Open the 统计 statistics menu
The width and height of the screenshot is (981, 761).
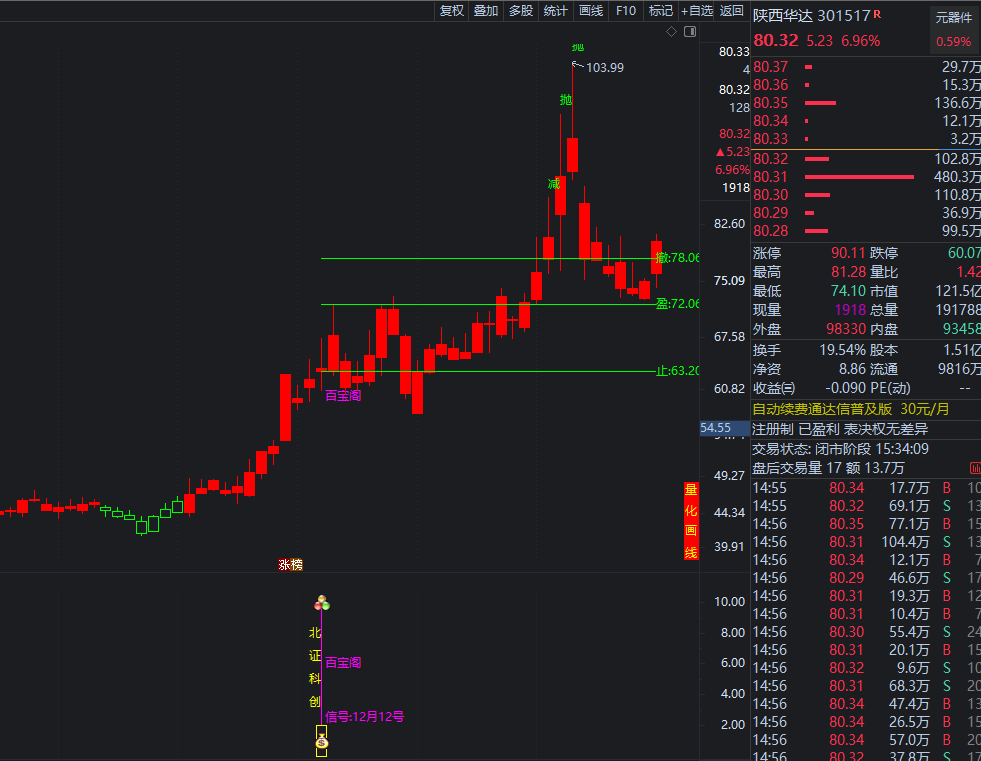click(555, 11)
